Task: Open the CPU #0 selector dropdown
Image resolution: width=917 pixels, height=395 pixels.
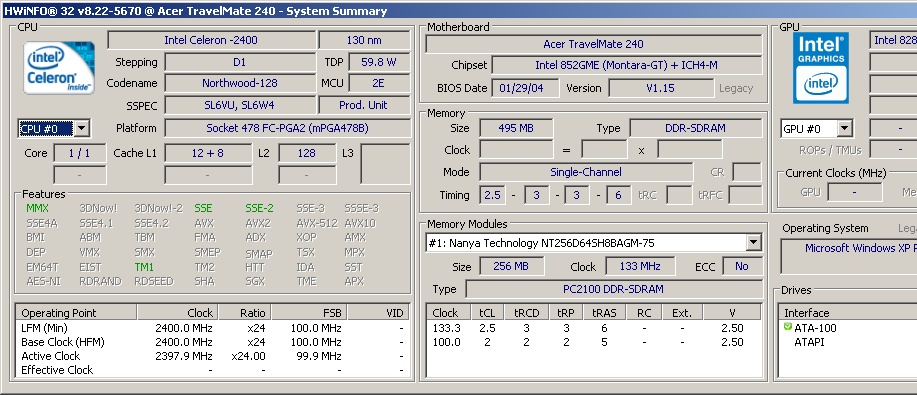Action: 82,128
